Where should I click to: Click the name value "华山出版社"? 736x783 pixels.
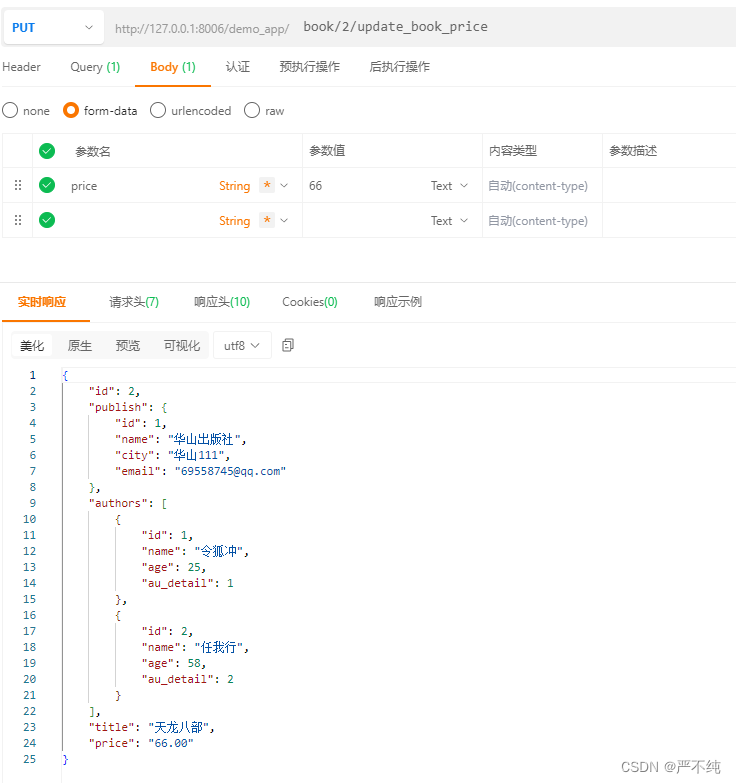point(204,439)
